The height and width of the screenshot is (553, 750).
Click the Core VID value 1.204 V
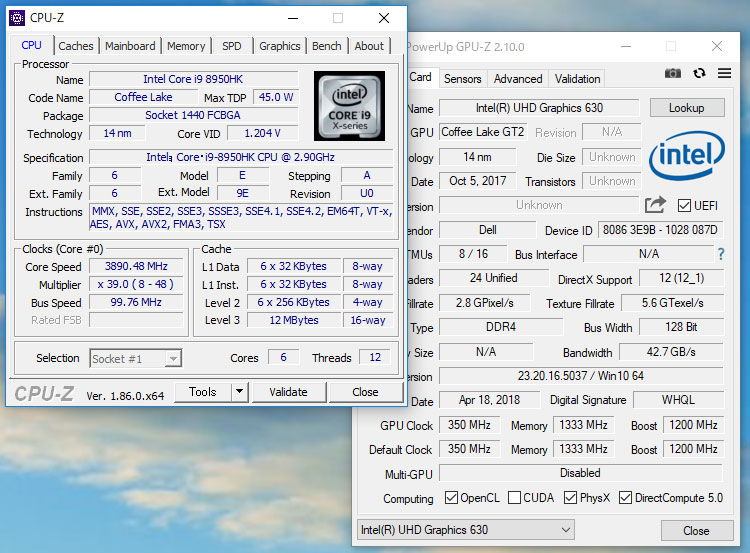point(262,133)
